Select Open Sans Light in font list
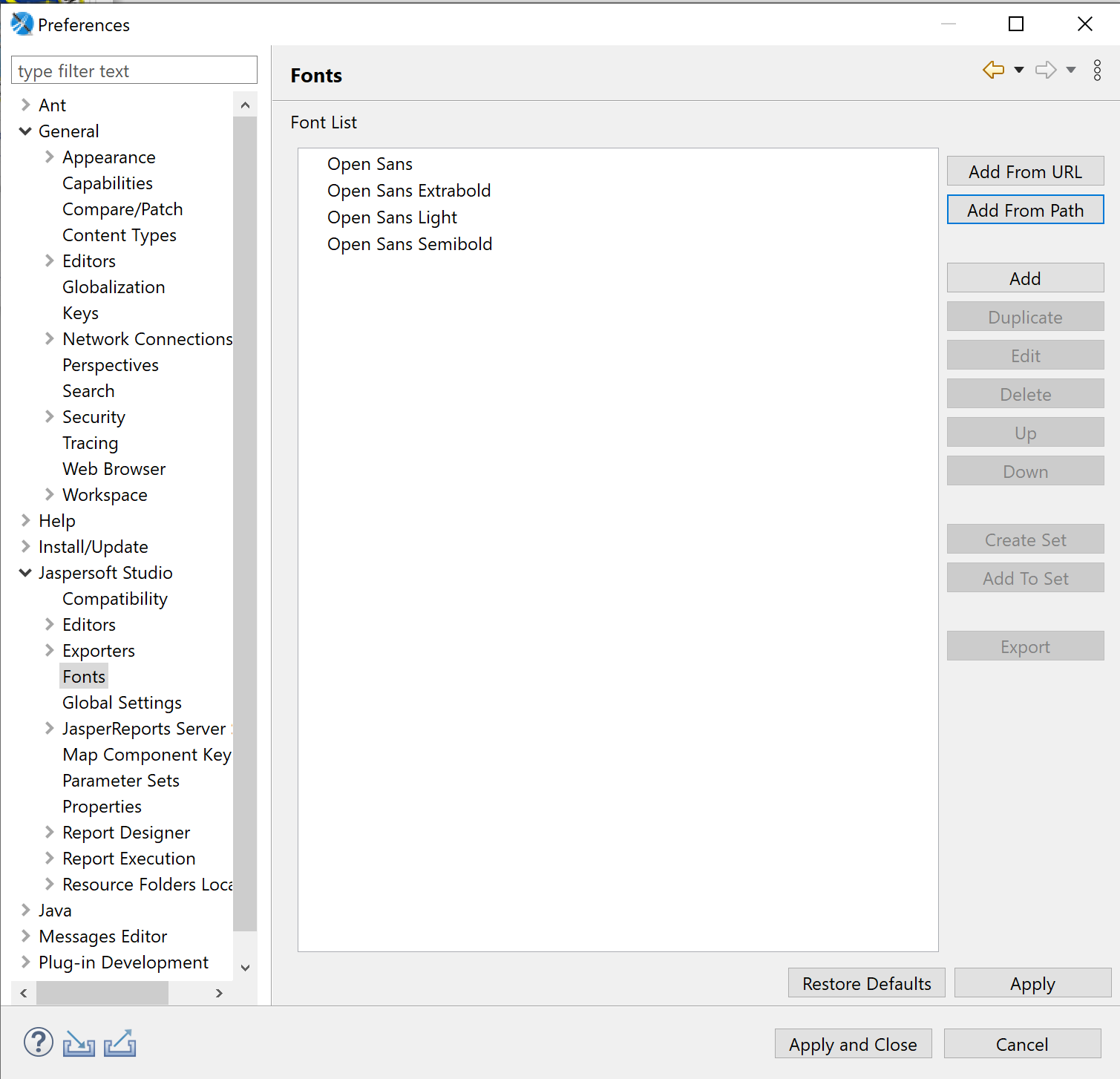This screenshot has width=1120, height=1079. click(392, 217)
